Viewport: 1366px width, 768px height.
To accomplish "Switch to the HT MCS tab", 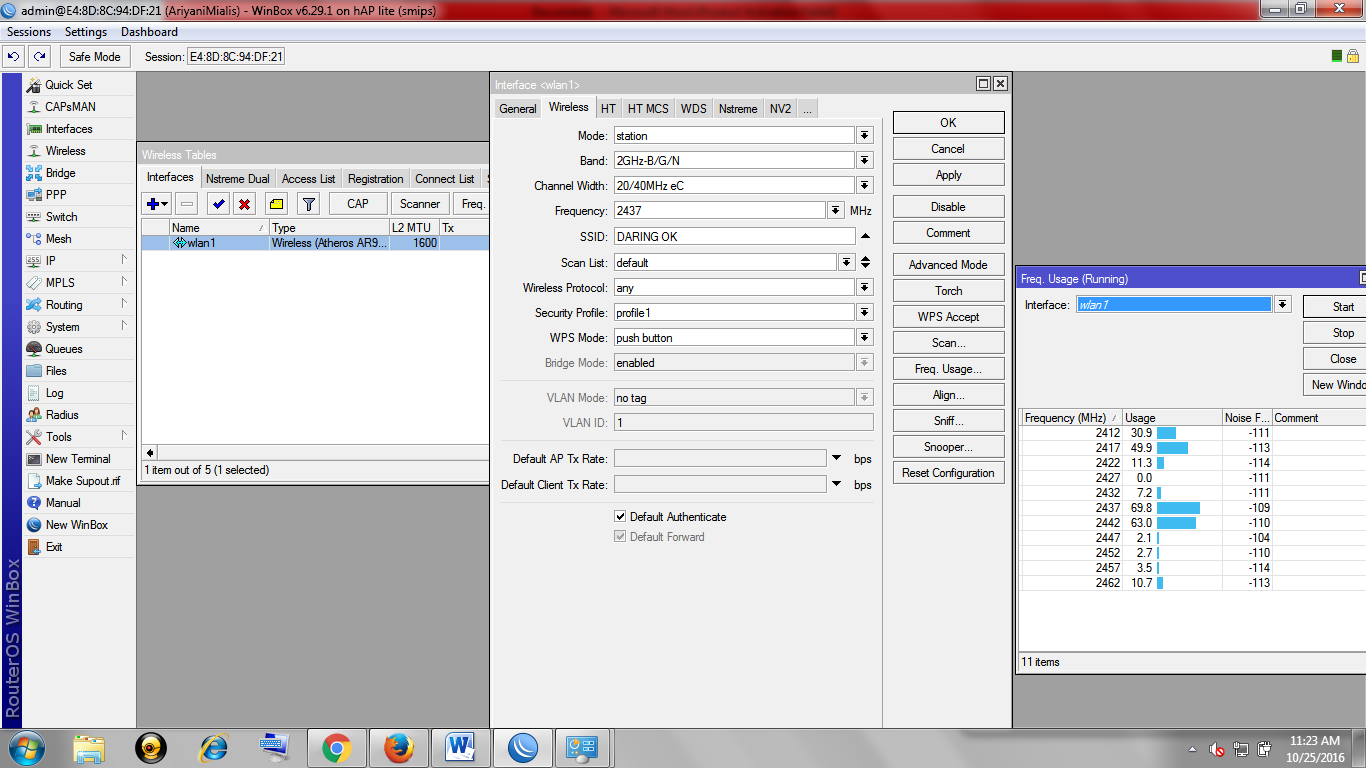I will (648, 108).
